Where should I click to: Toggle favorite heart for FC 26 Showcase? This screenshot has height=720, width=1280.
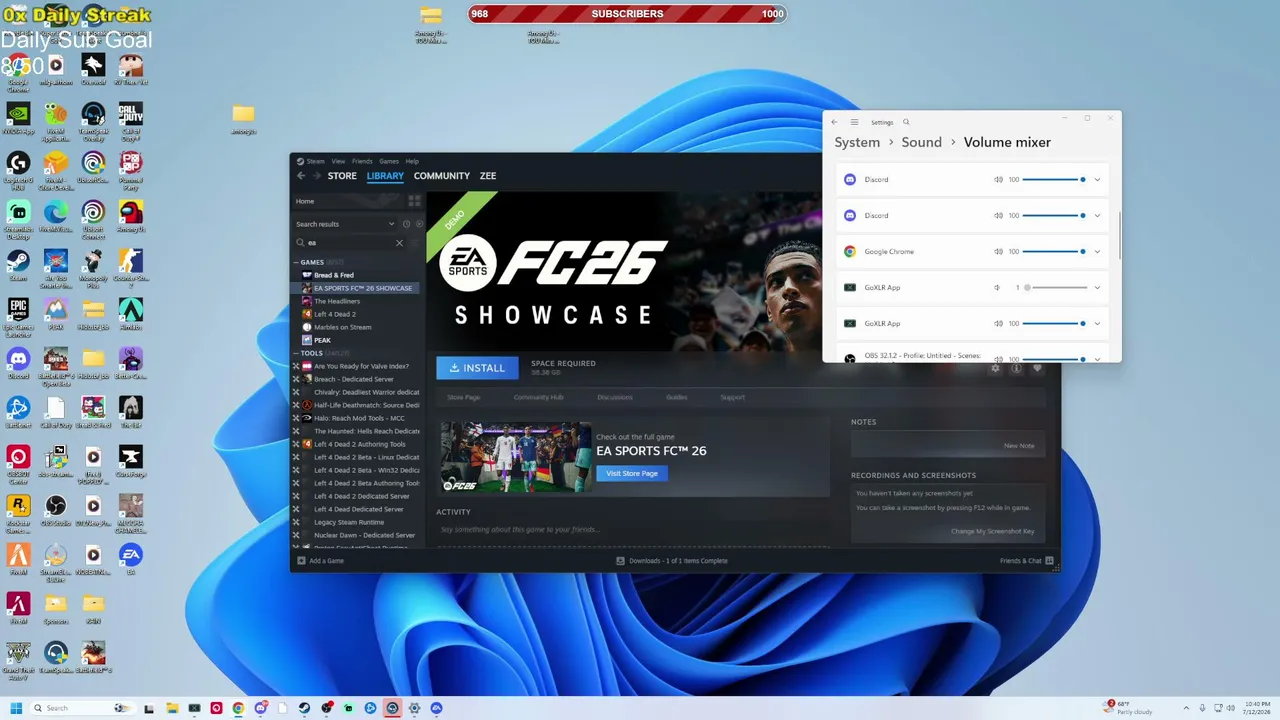coord(1037,368)
